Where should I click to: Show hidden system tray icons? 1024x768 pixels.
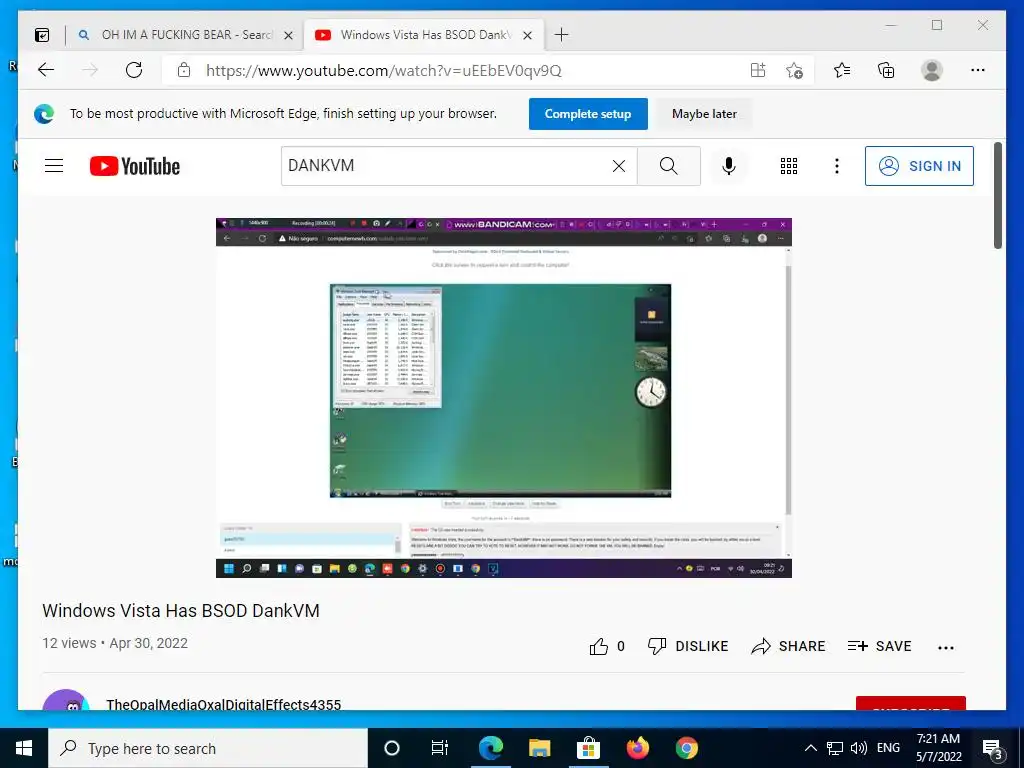[x=810, y=748]
